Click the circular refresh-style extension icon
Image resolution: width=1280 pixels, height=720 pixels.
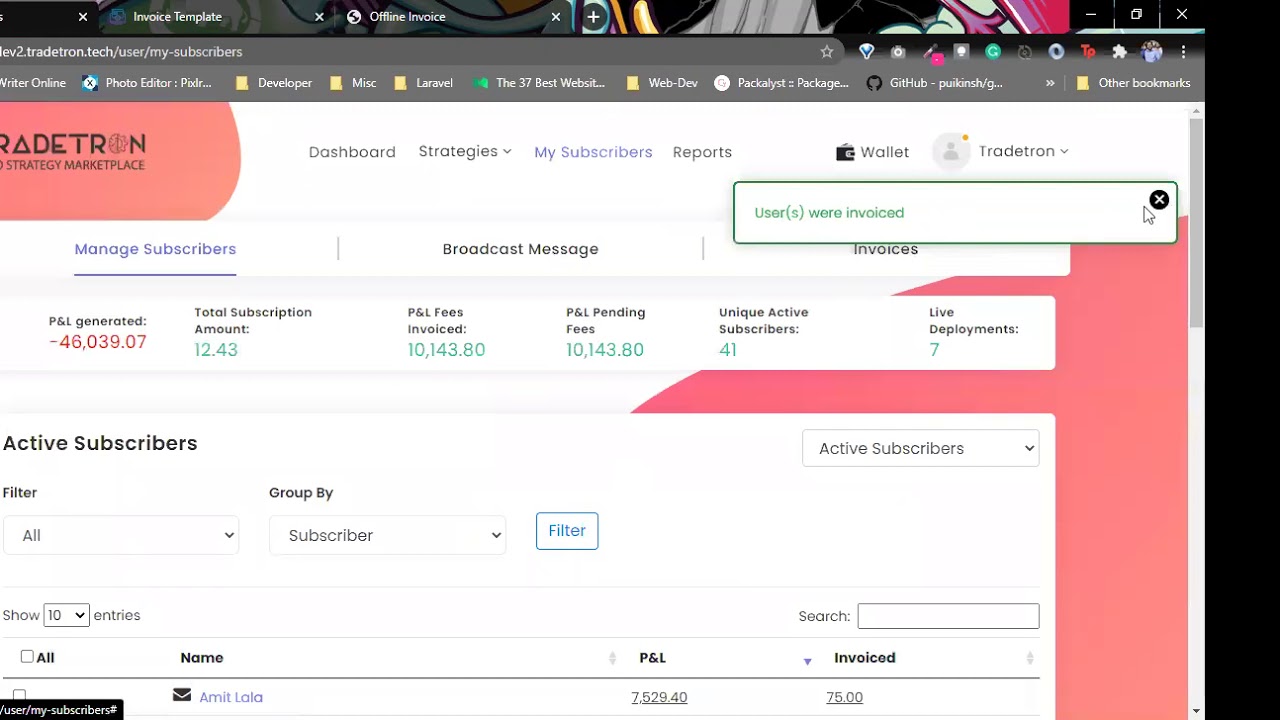pos(1025,52)
